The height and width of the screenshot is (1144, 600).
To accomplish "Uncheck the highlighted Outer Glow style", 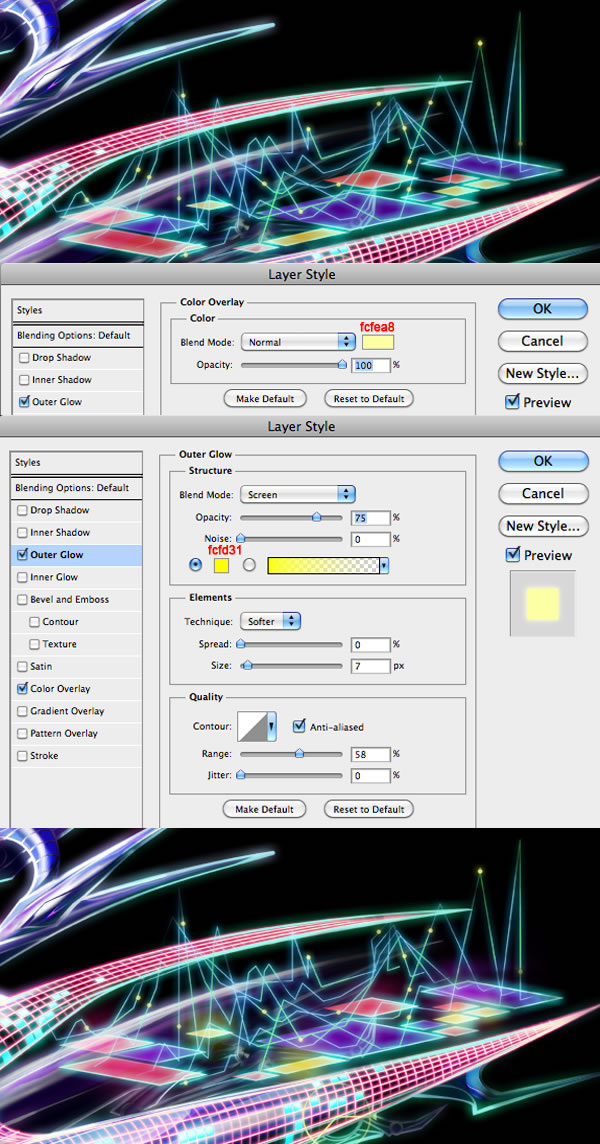I will point(22,554).
